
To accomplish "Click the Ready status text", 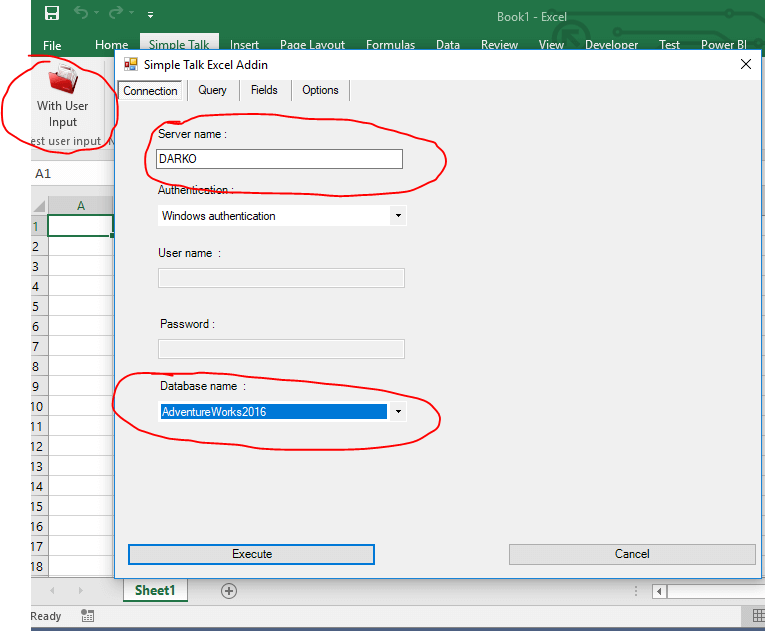I will 46,616.
